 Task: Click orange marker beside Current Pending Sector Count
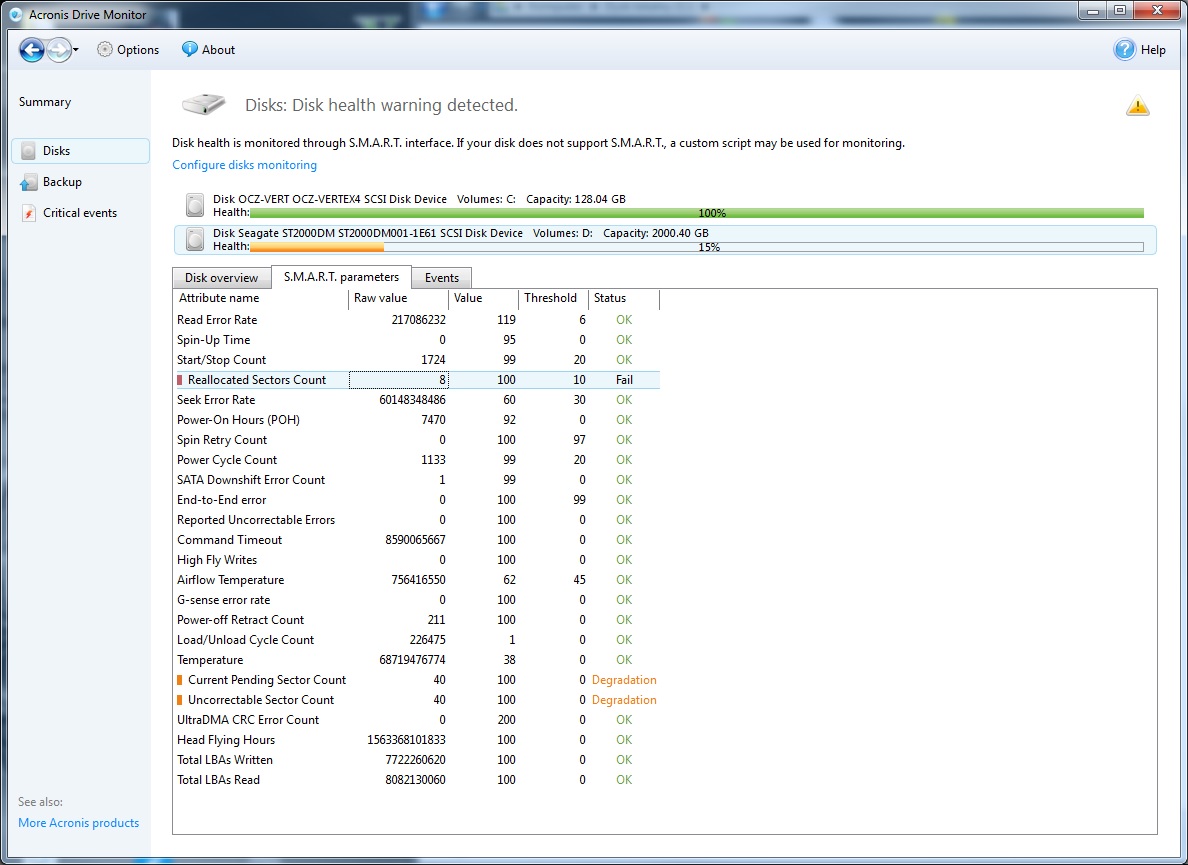coord(180,680)
